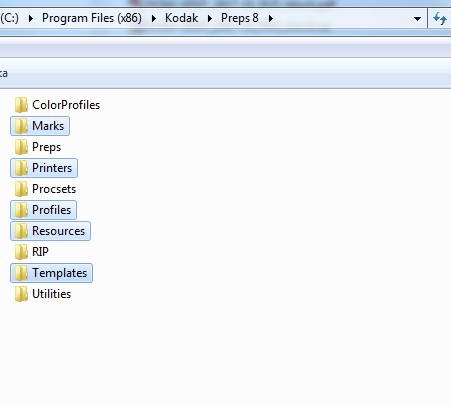Expand the arrow after Kodak breadcrumb

tap(210, 18)
